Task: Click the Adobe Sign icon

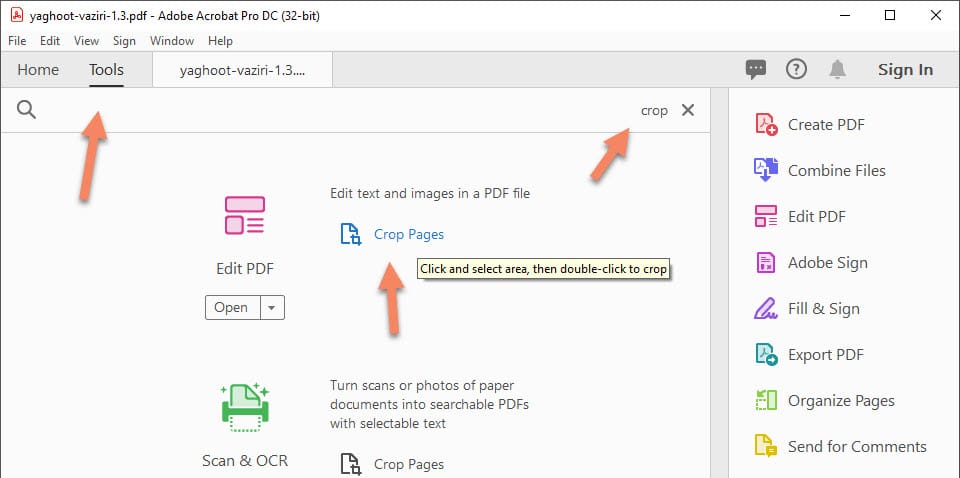Action: 766,263
